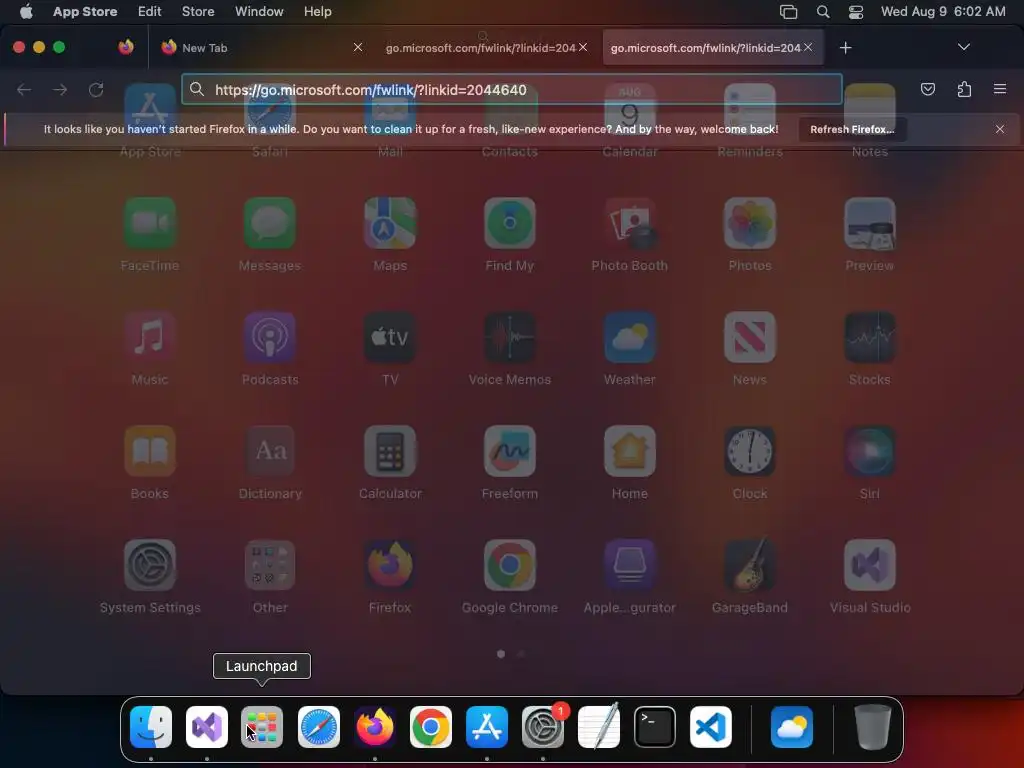Open Finder from the Dock

pyautogui.click(x=151, y=727)
